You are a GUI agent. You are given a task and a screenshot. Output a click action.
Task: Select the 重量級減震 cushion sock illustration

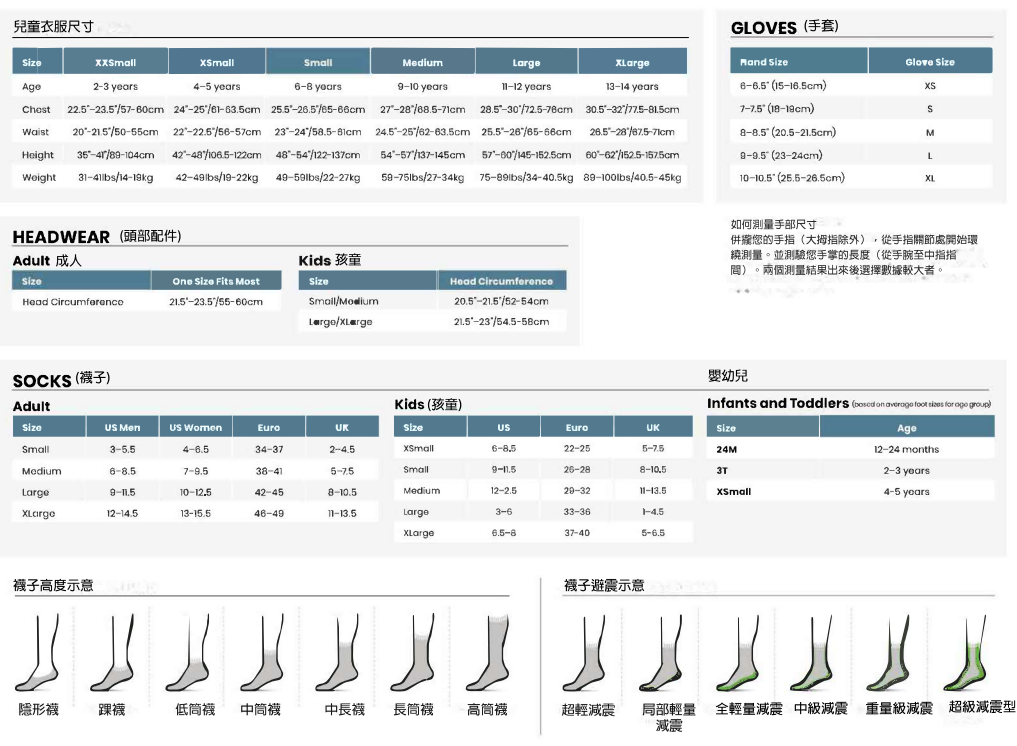(x=892, y=653)
